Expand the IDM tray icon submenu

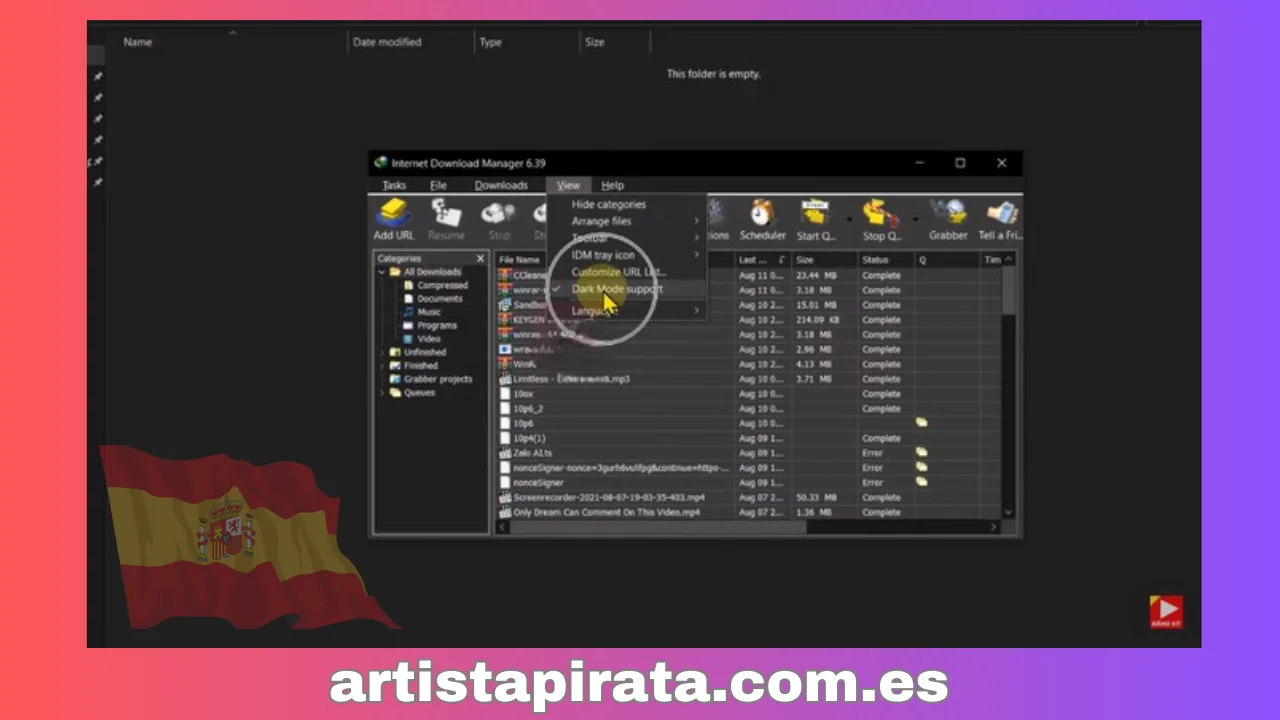tap(627, 255)
